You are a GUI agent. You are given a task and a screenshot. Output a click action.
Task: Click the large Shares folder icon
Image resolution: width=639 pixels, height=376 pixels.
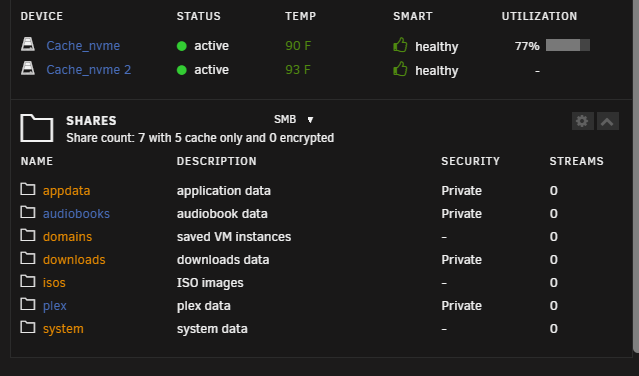(x=37, y=128)
